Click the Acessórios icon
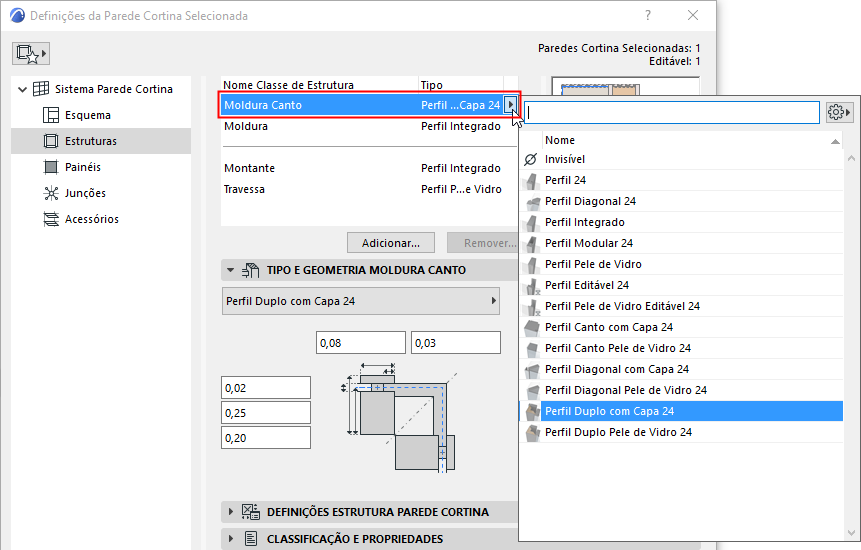Image resolution: width=861 pixels, height=550 pixels. [x=51, y=219]
